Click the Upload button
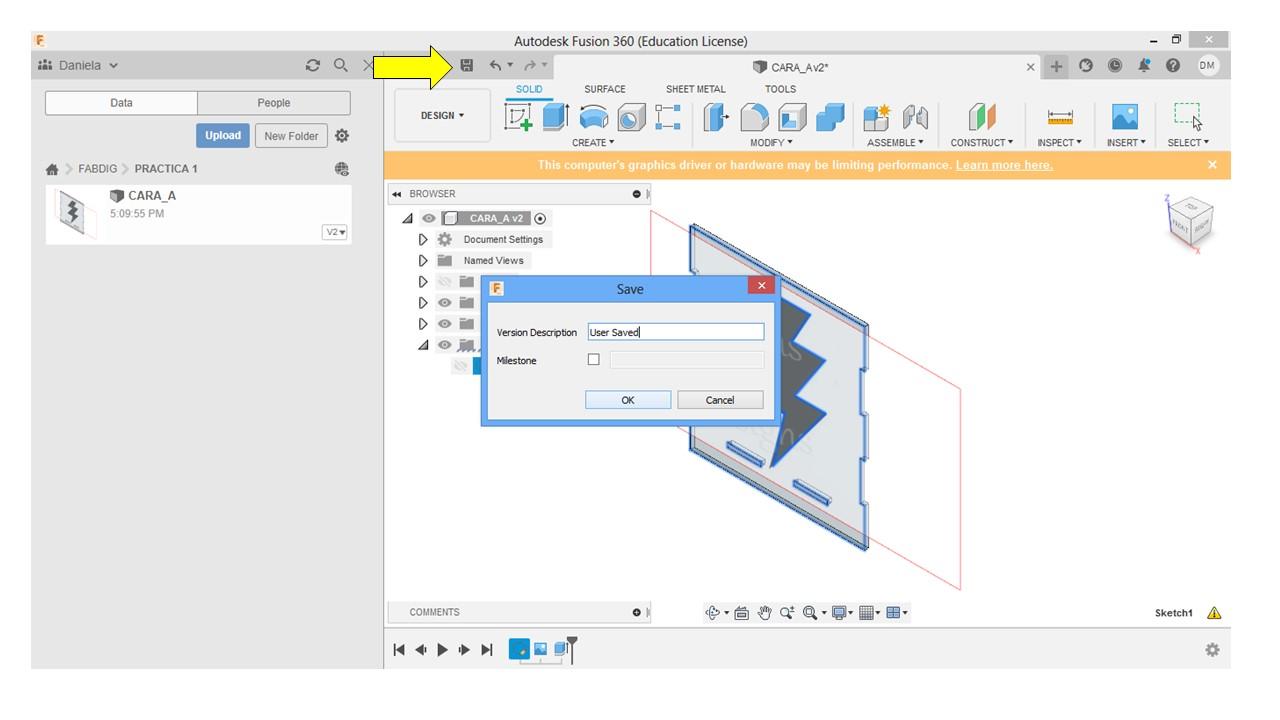 (223, 136)
